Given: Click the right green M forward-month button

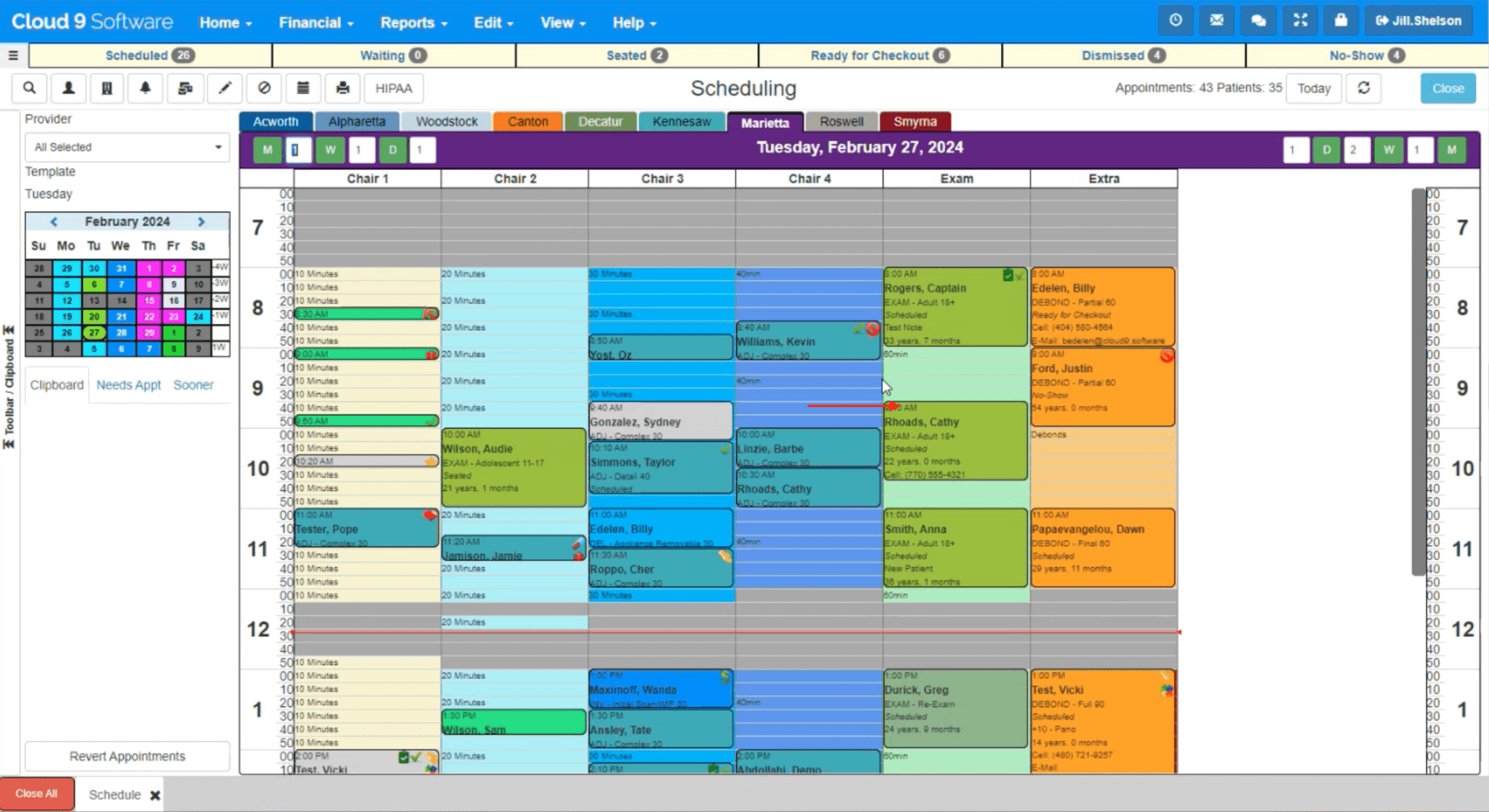Looking at the screenshot, I should [x=1451, y=150].
